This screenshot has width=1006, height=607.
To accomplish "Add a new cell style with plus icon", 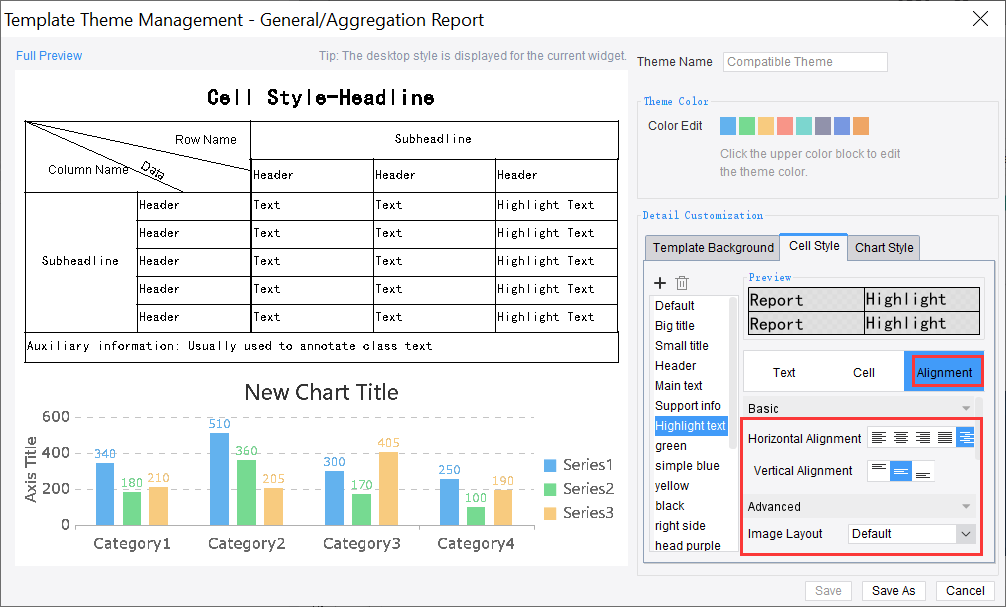I will click(x=660, y=284).
